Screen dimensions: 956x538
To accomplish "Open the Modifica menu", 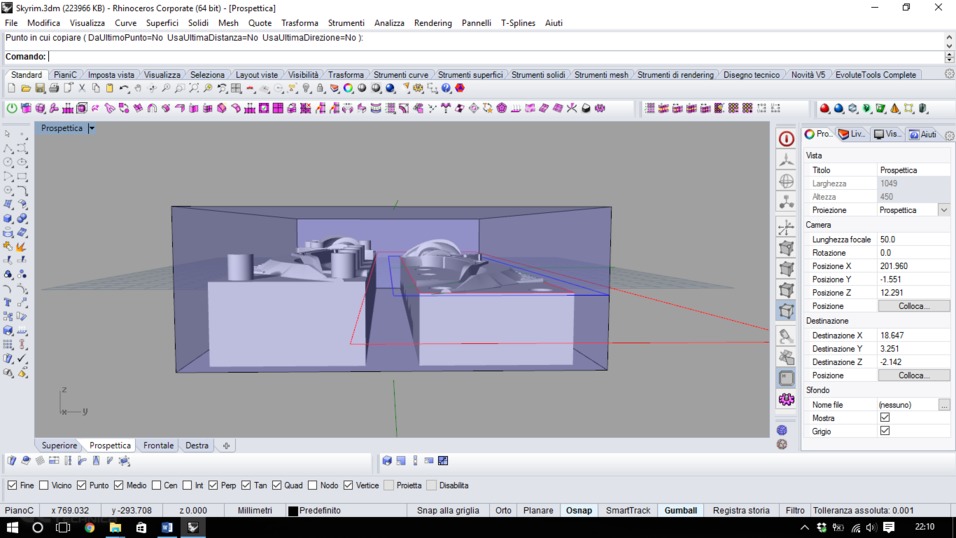I will pyautogui.click(x=44, y=23).
